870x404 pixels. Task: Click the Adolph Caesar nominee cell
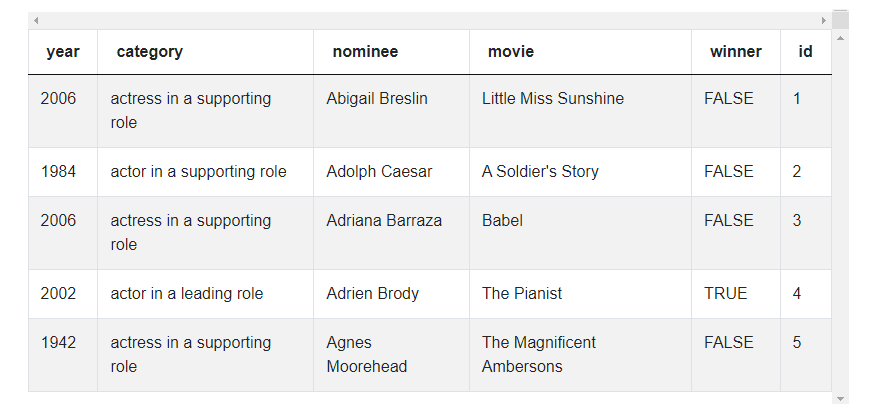tap(379, 172)
